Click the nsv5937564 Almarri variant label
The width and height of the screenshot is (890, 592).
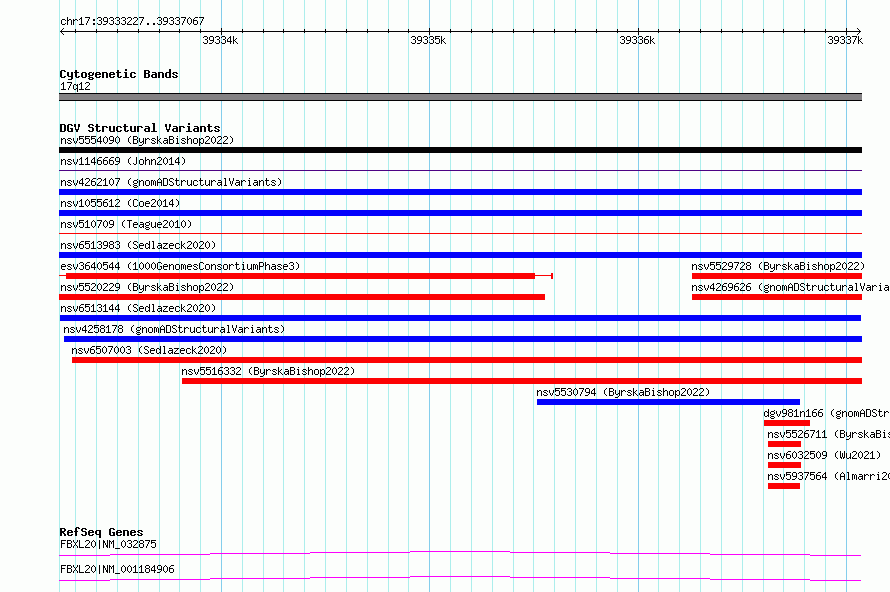[x=828, y=476]
